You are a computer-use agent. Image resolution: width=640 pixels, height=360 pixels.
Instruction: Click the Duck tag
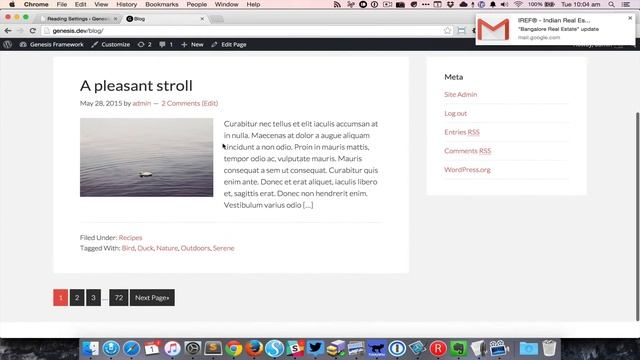point(145,248)
